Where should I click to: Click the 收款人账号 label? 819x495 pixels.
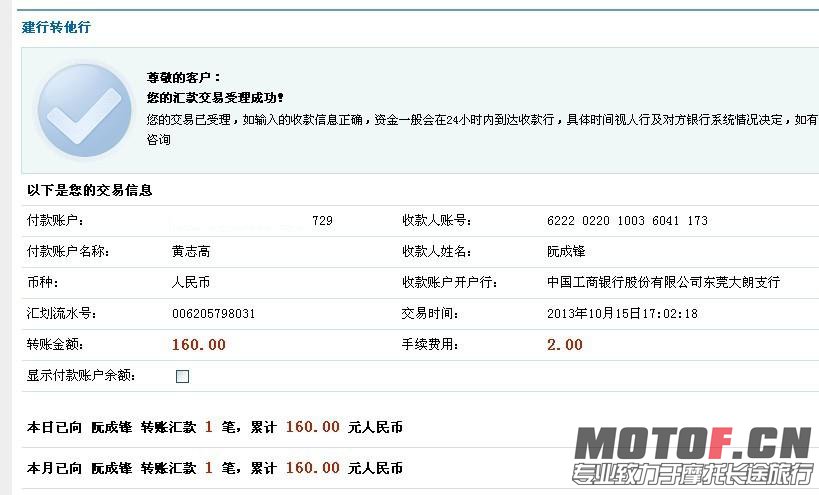437,221
